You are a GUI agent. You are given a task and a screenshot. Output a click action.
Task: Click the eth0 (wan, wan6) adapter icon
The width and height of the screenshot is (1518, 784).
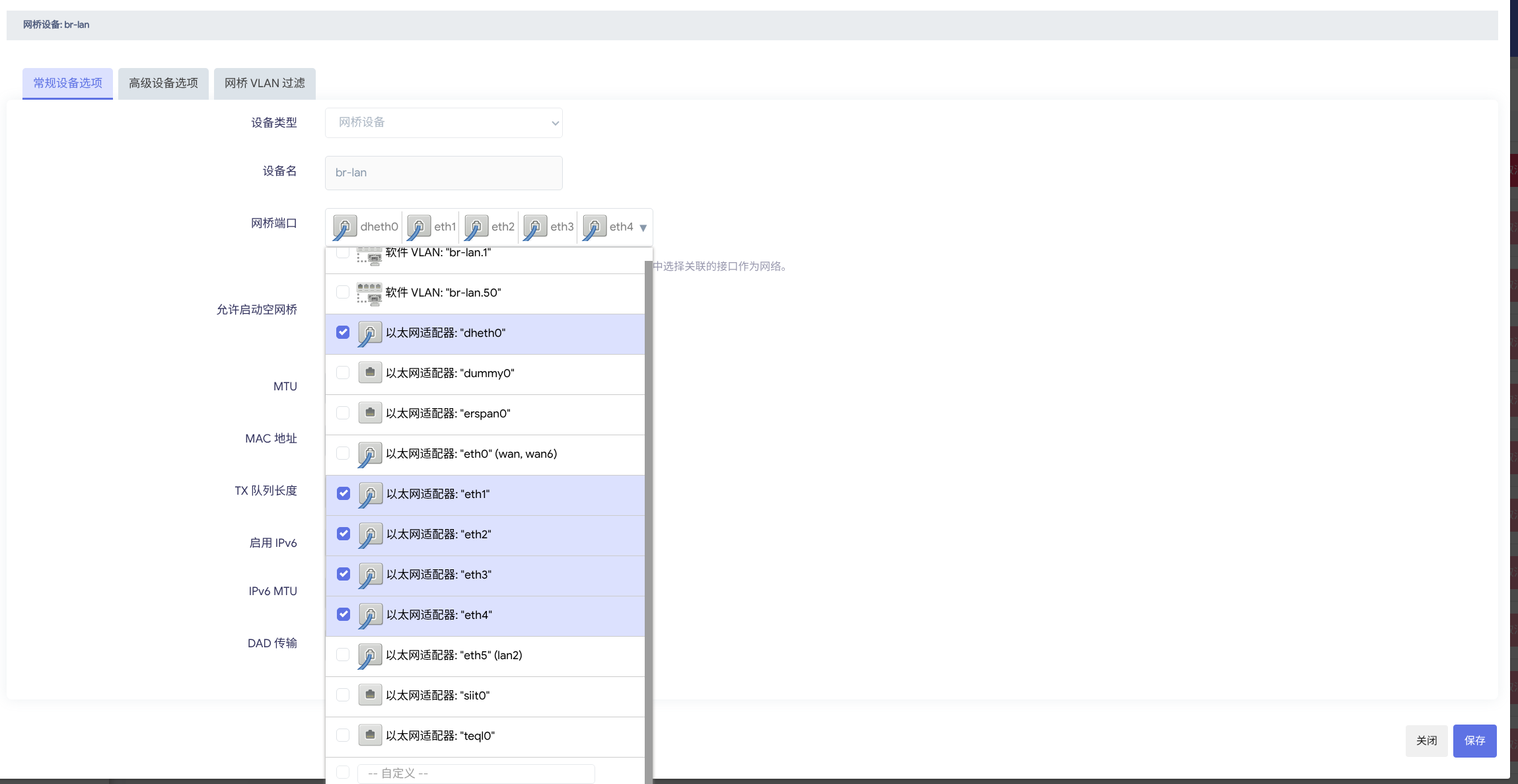(370, 453)
